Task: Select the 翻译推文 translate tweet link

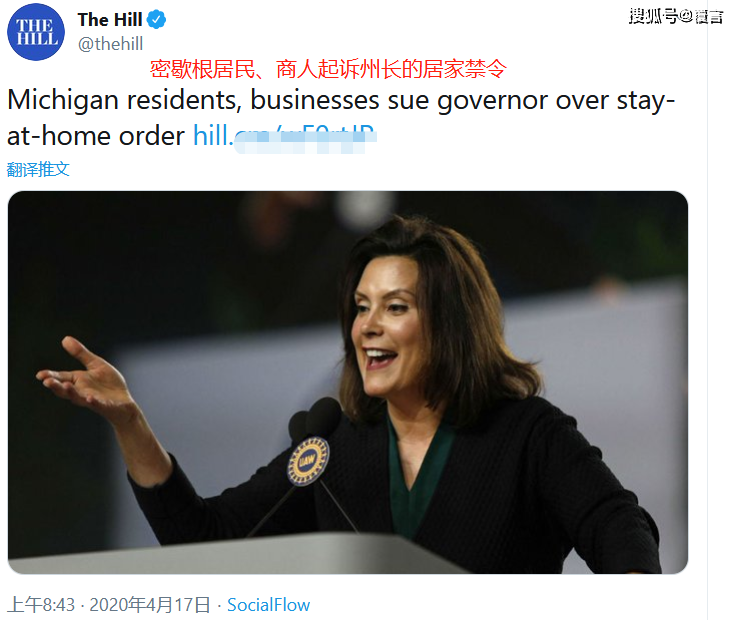Action: [38, 169]
